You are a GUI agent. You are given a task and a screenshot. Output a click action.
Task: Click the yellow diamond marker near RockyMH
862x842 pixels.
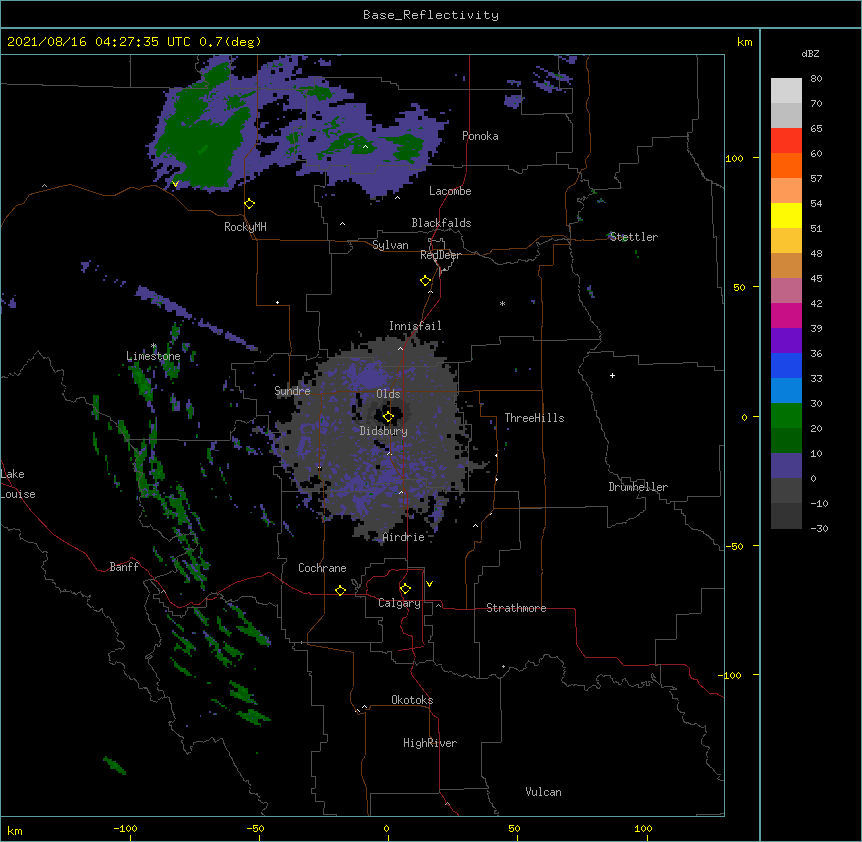coord(249,204)
